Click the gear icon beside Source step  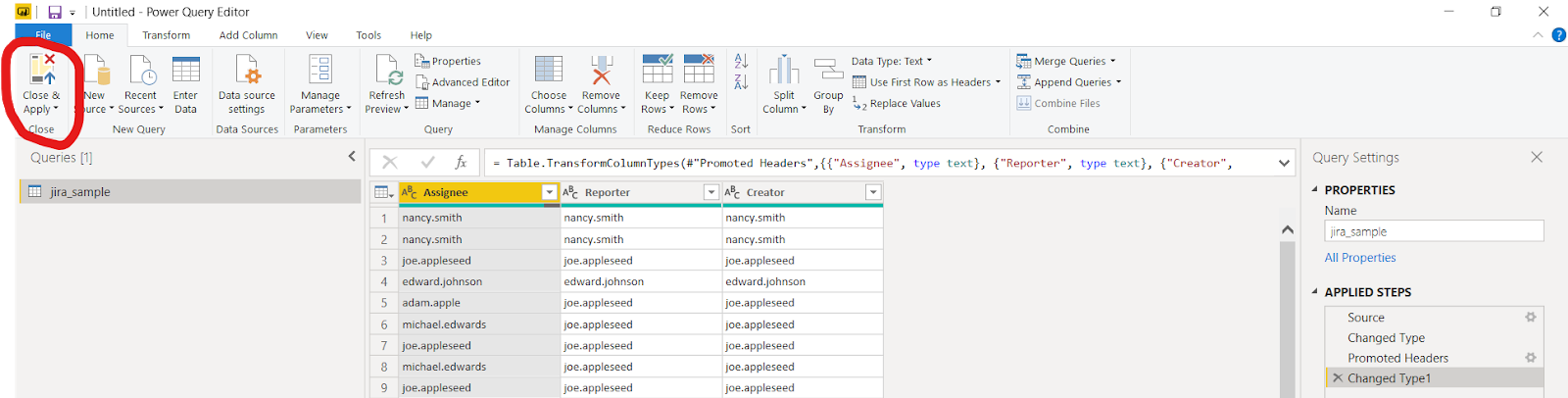[1530, 318]
